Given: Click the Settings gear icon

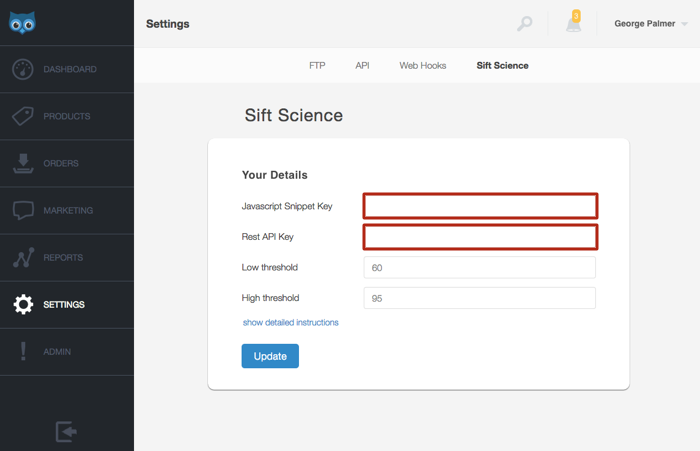Looking at the screenshot, I should pos(23,305).
